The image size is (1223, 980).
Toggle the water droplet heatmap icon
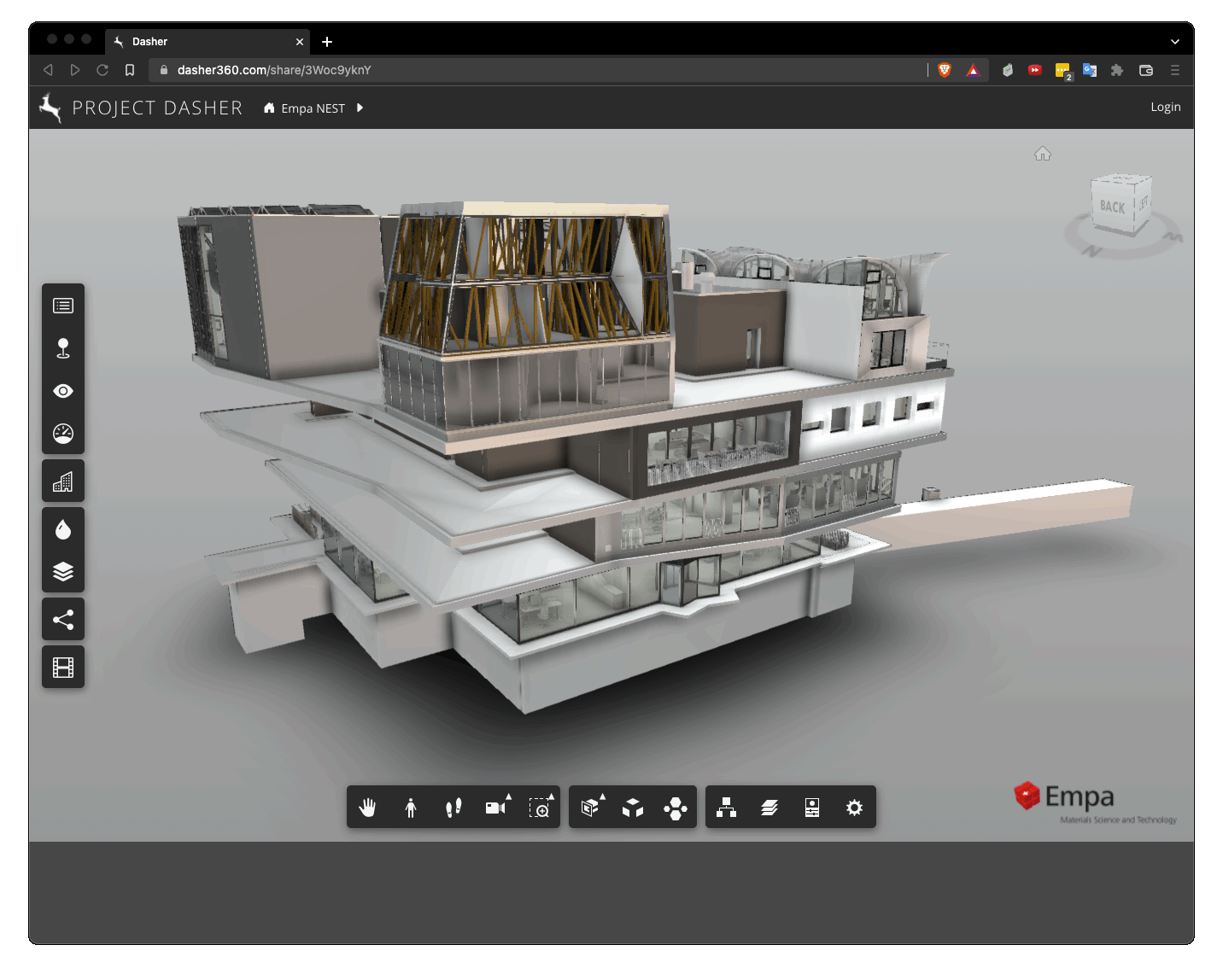pyautogui.click(x=63, y=530)
